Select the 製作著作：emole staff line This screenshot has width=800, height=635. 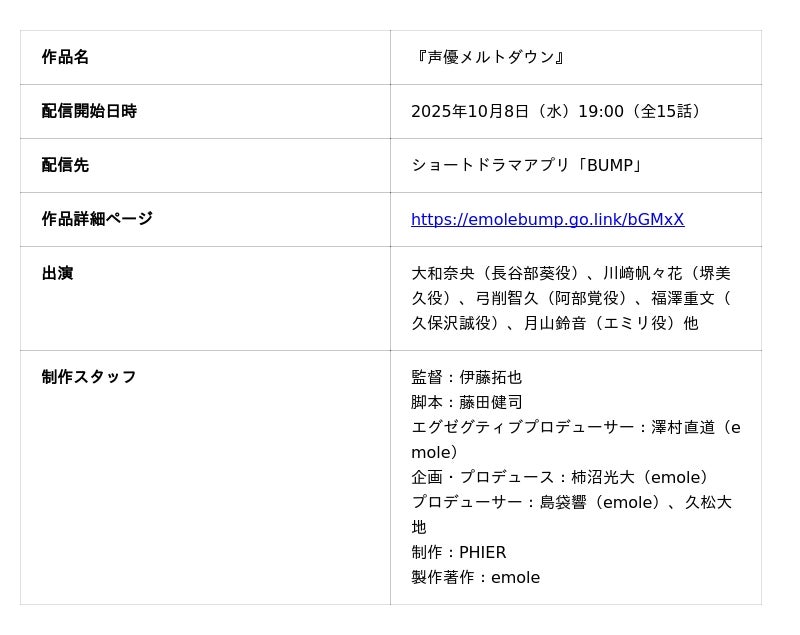(x=475, y=577)
